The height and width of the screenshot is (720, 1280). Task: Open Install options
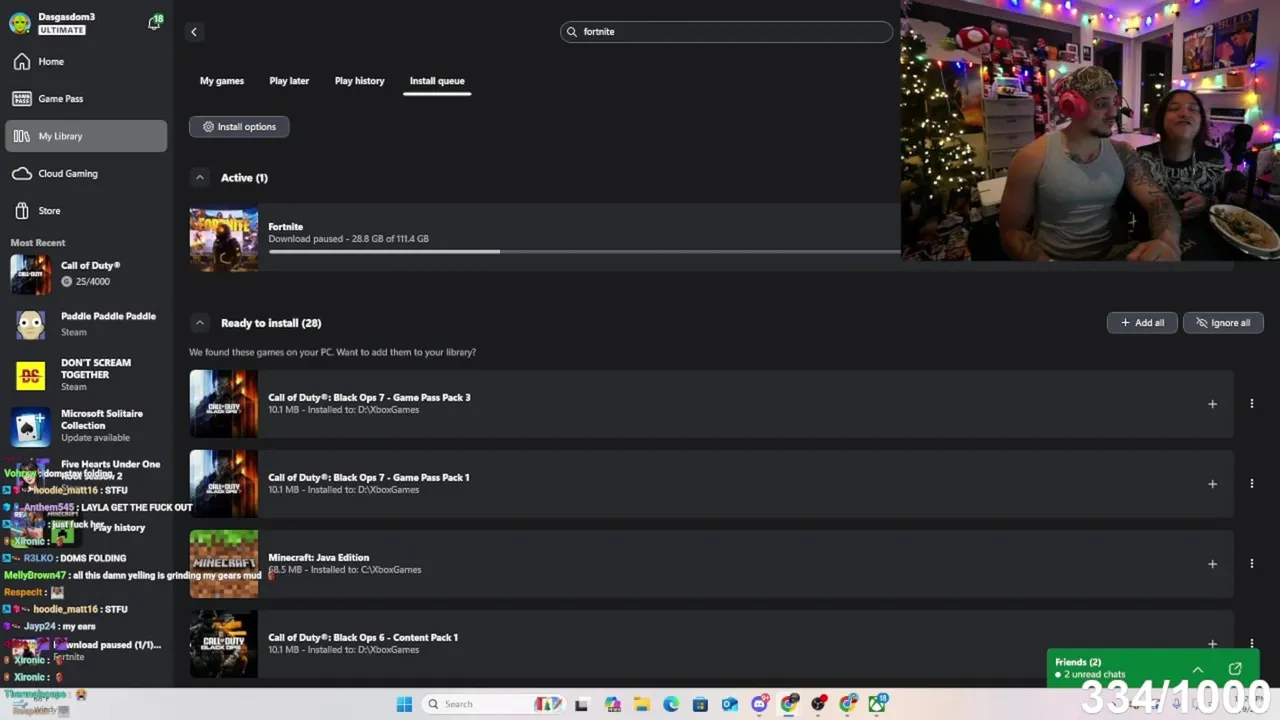(239, 127)
